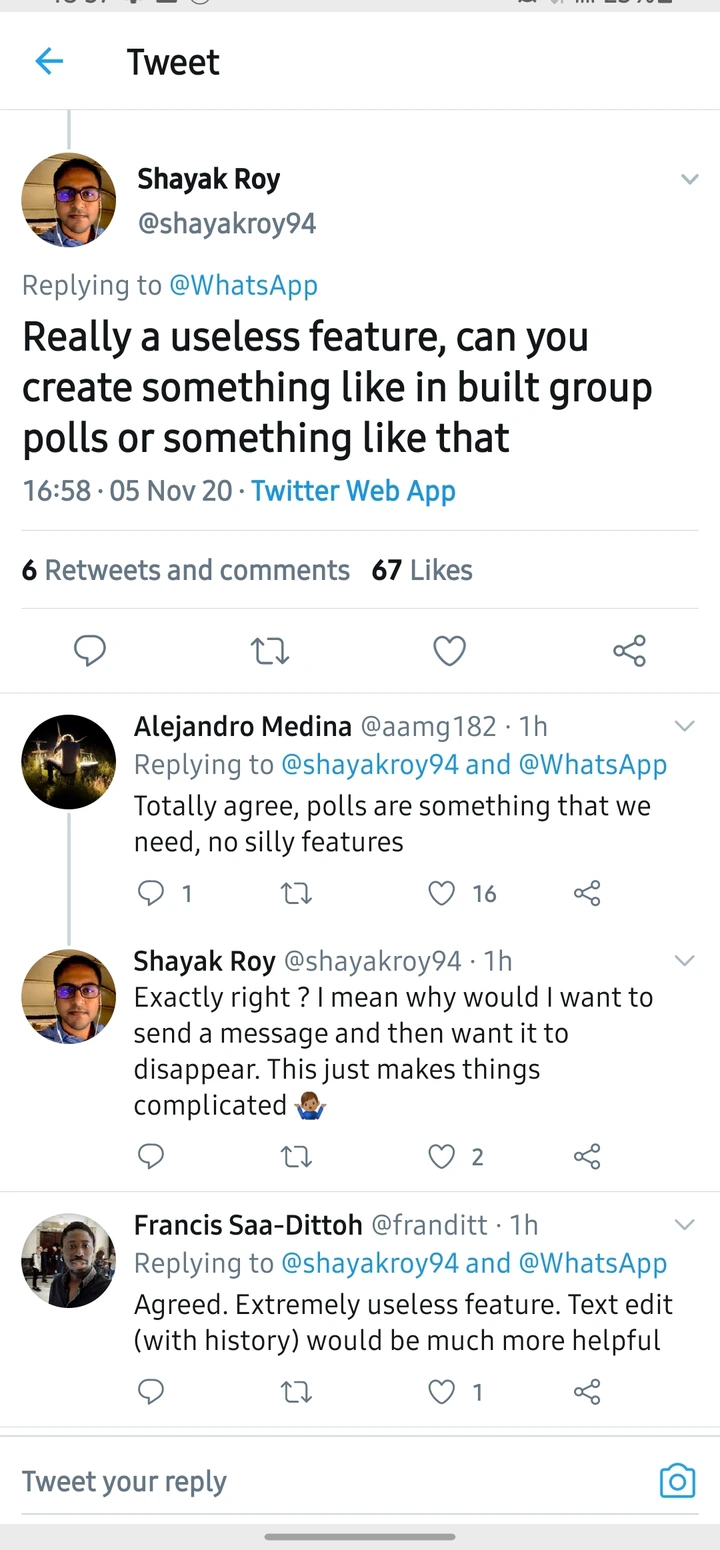720x1550 pixels.
Task: Open dropdown chevron on Alejandro Medina's reply
Action: [x=684, y=727]
